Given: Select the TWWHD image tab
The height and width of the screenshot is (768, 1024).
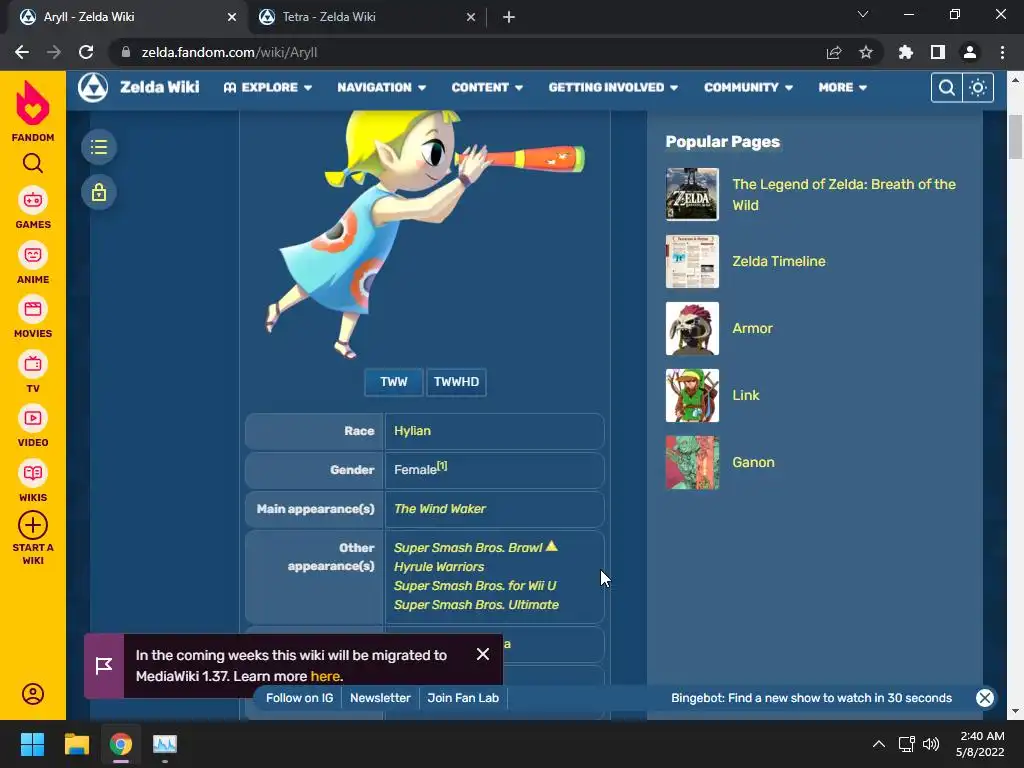Looking at the screenshot, I should [x=456, y=382].
